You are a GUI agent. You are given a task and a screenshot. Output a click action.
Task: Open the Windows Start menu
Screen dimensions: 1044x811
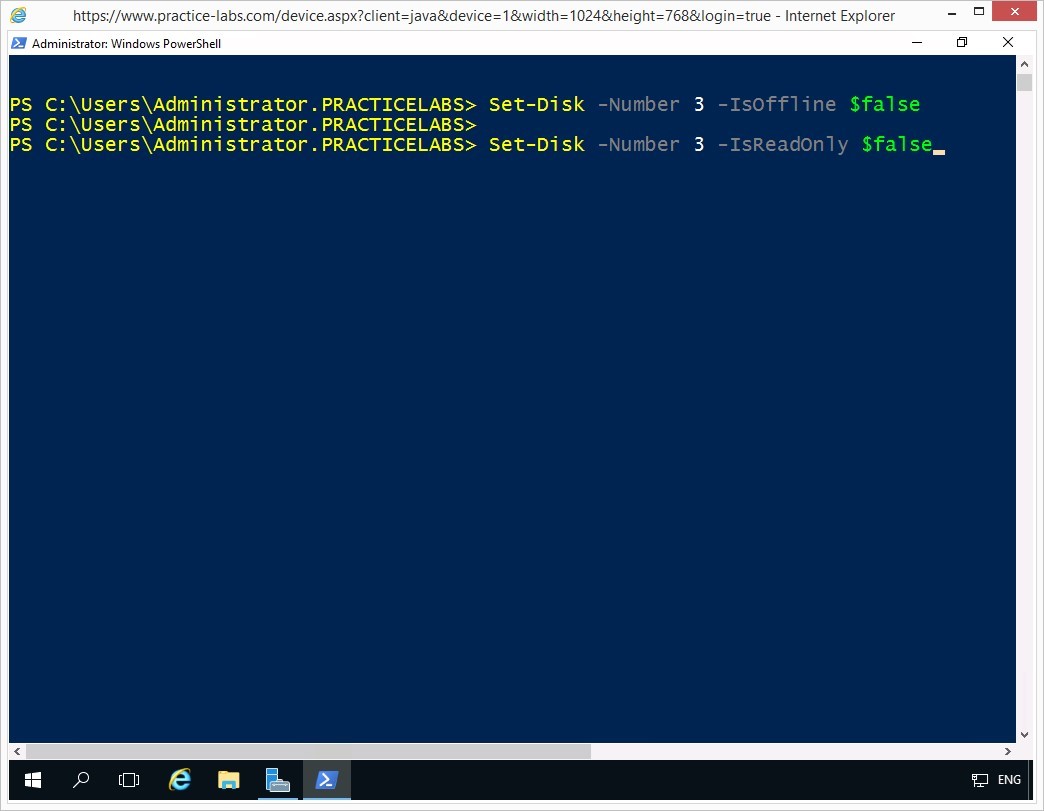click(x=32, y=779)
